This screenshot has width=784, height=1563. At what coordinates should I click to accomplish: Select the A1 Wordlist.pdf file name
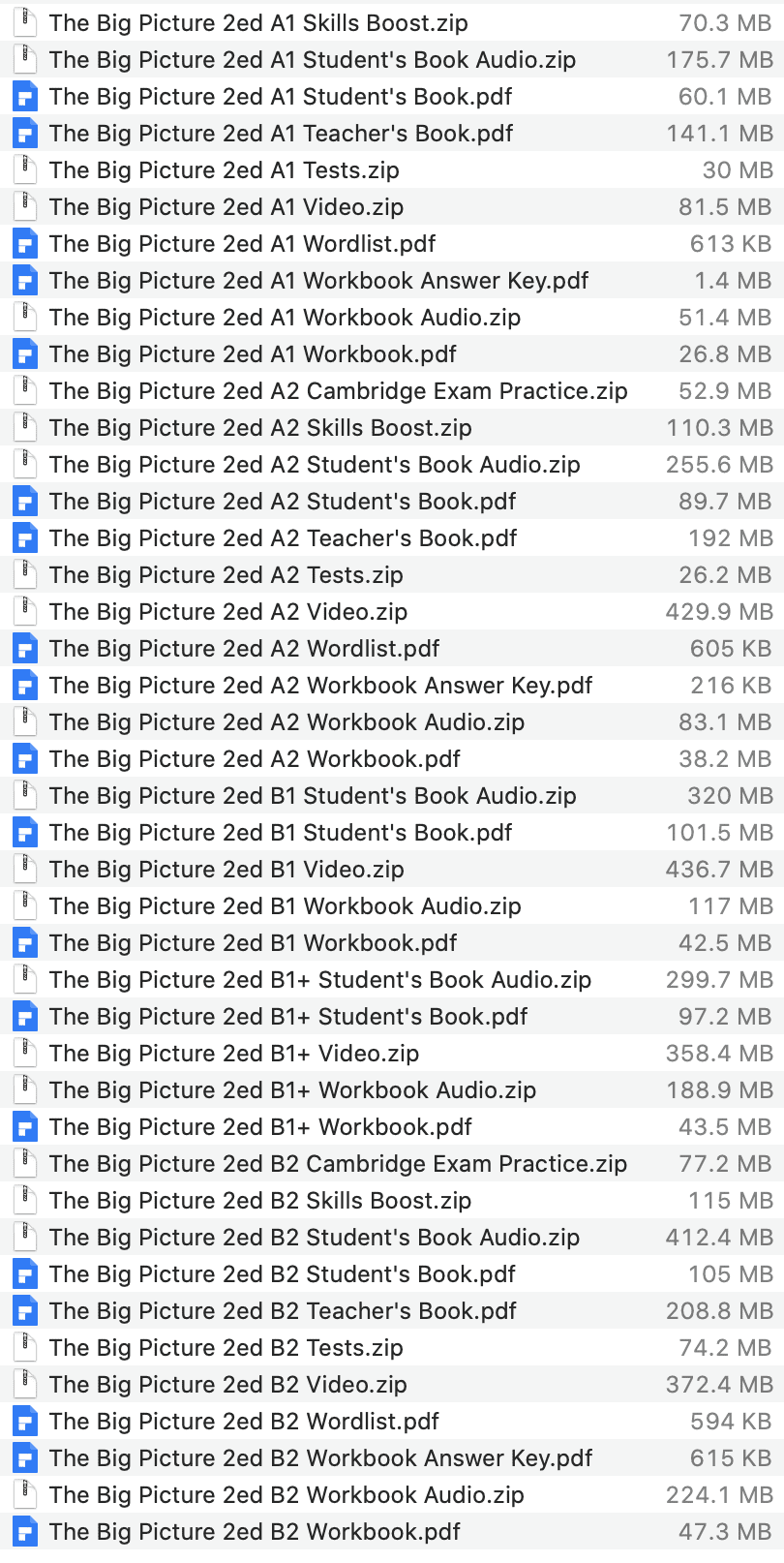click(x=242, y=244)
